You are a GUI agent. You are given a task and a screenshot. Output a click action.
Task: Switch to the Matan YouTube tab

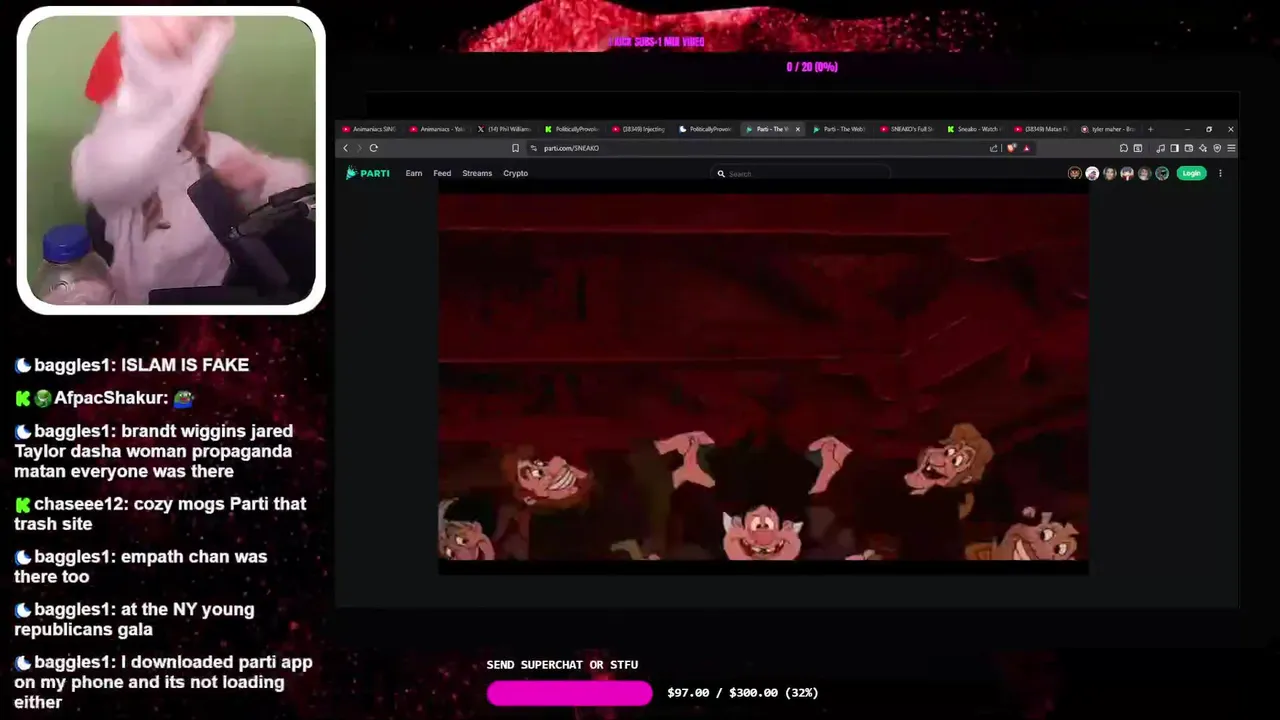[1041, 129]
